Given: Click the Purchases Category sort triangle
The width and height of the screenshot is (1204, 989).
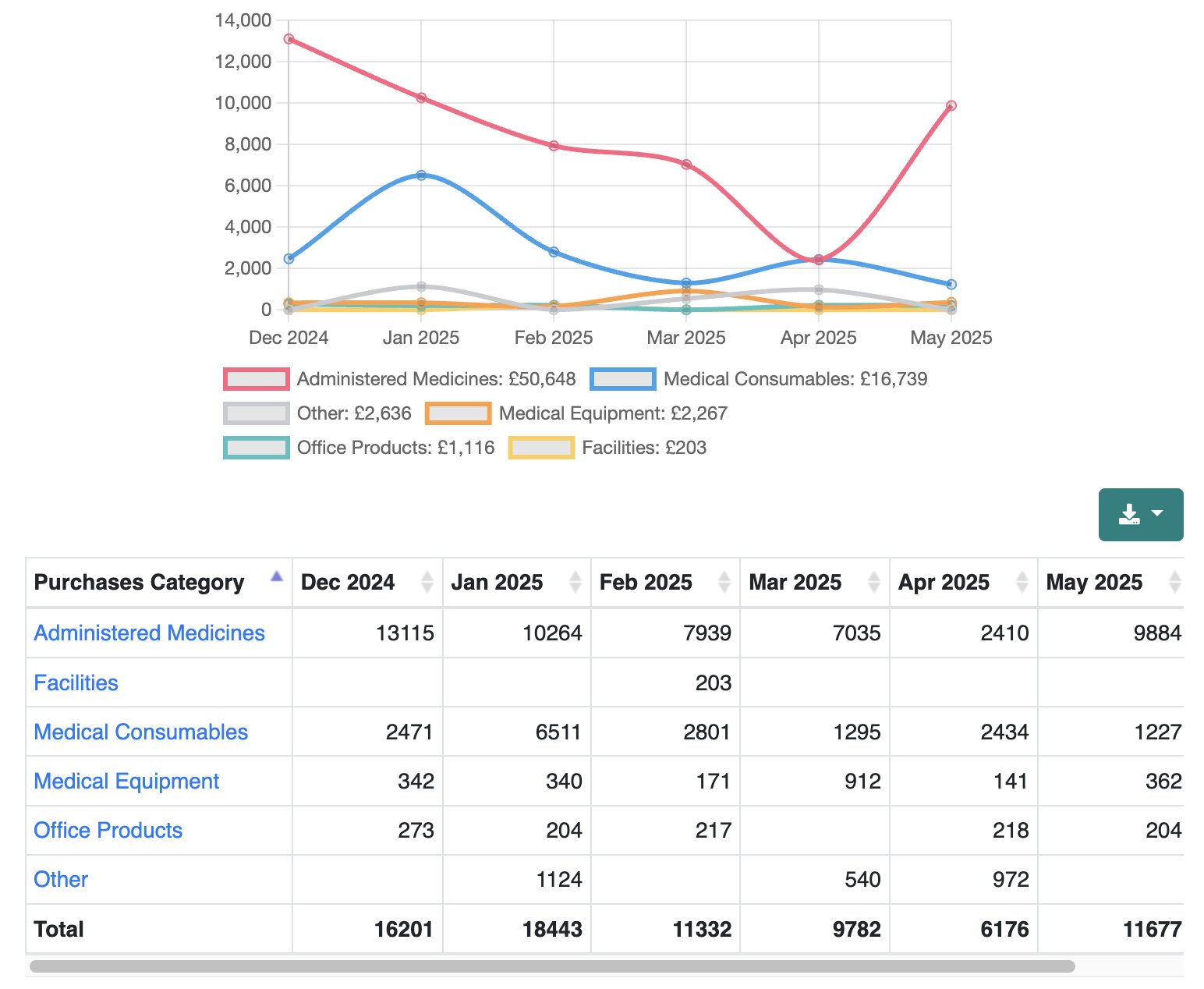Looking at the screenshot, I should (x=276, y=575).
